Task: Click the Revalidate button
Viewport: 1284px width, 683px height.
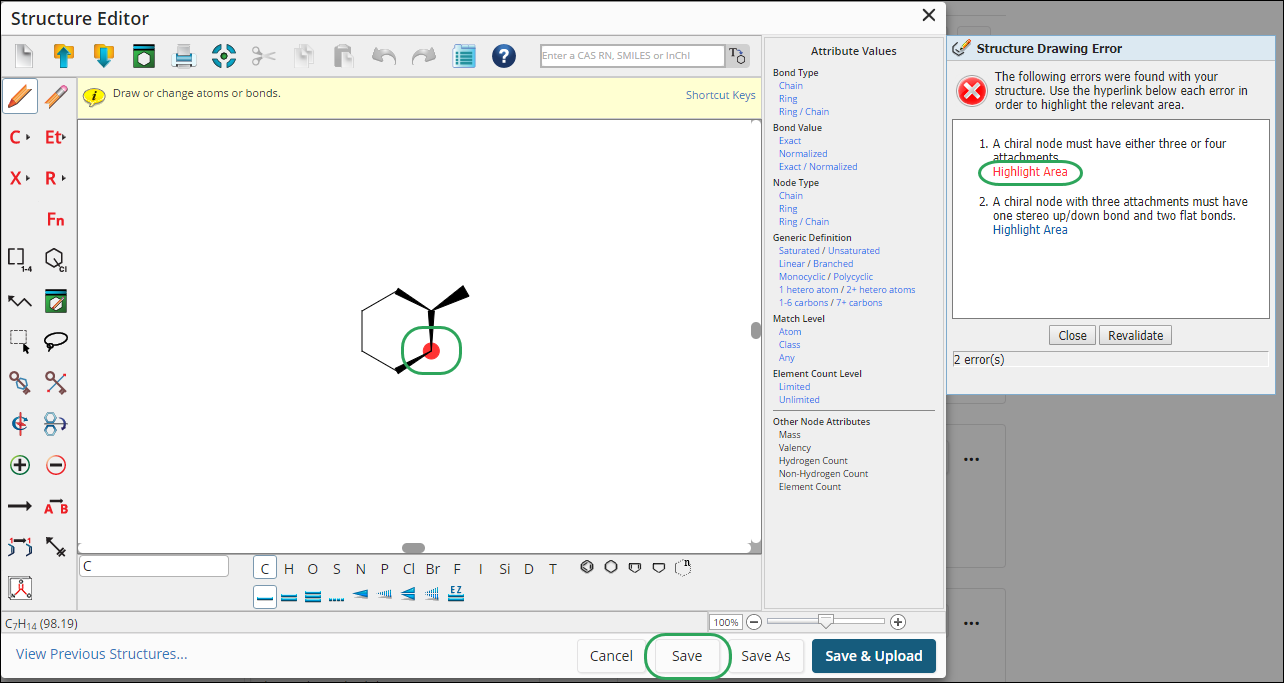Action: [1135, 335]
